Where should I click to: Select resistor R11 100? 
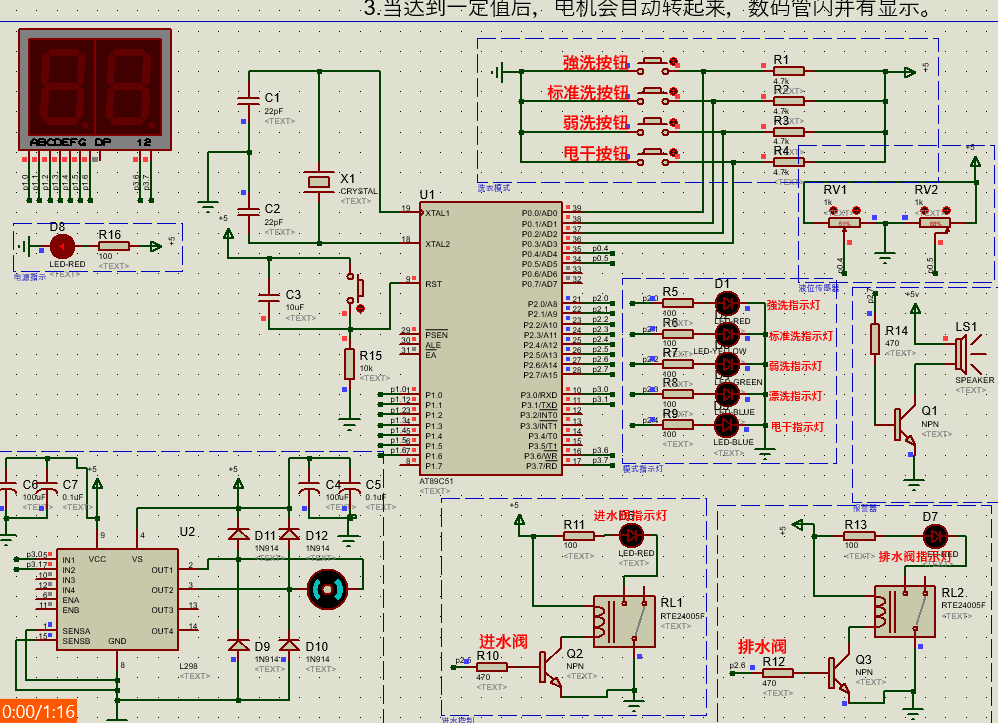click(x=579, y=536)
